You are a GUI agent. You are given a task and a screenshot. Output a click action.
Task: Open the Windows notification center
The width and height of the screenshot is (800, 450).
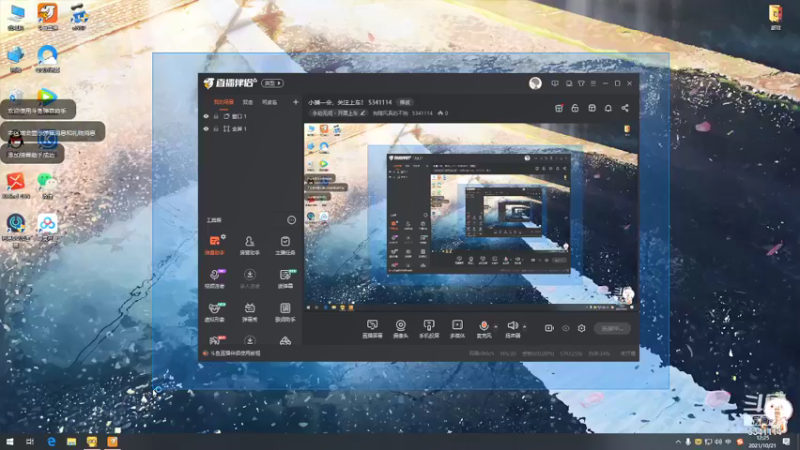pyautogui.click(x=786, y=442)
